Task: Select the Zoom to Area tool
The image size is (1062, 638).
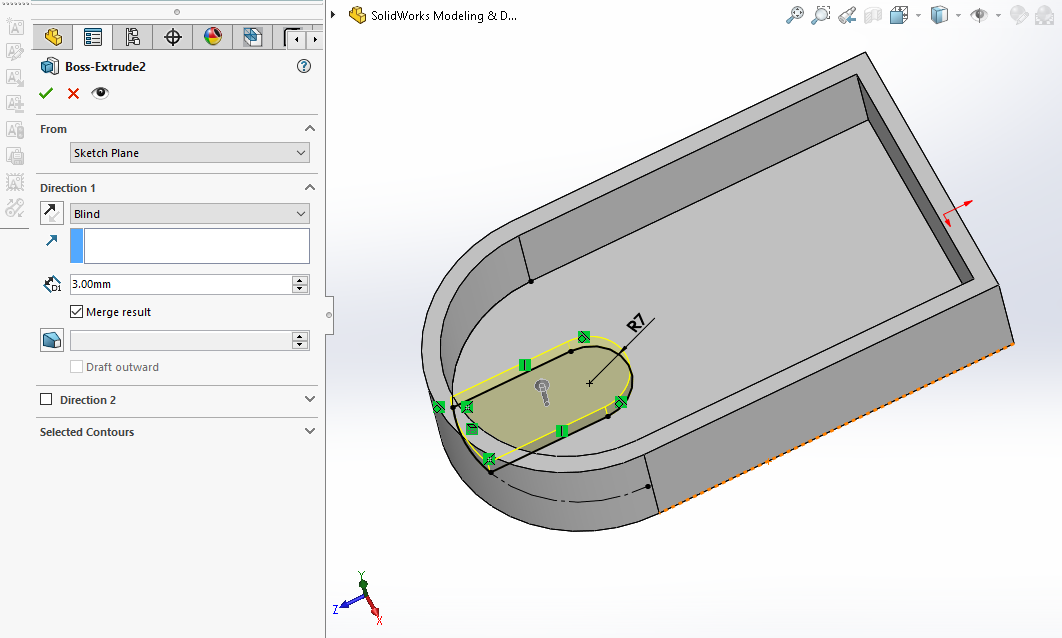Action: point(821,15)
